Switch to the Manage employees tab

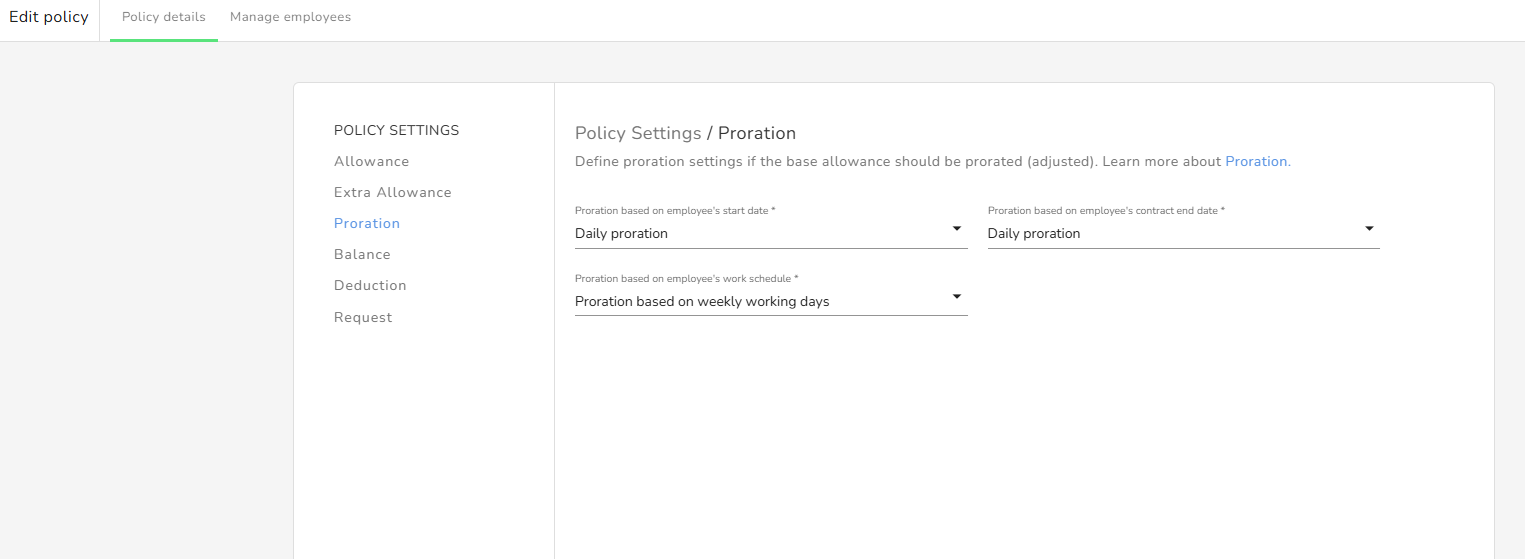(x=290, y=17)
